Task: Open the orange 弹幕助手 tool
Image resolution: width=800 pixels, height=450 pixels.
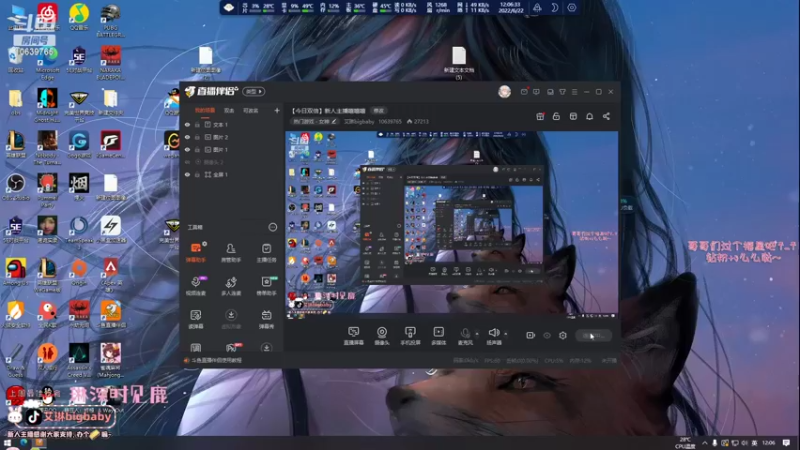Action: pyautogui.click(x=196, y=253)
